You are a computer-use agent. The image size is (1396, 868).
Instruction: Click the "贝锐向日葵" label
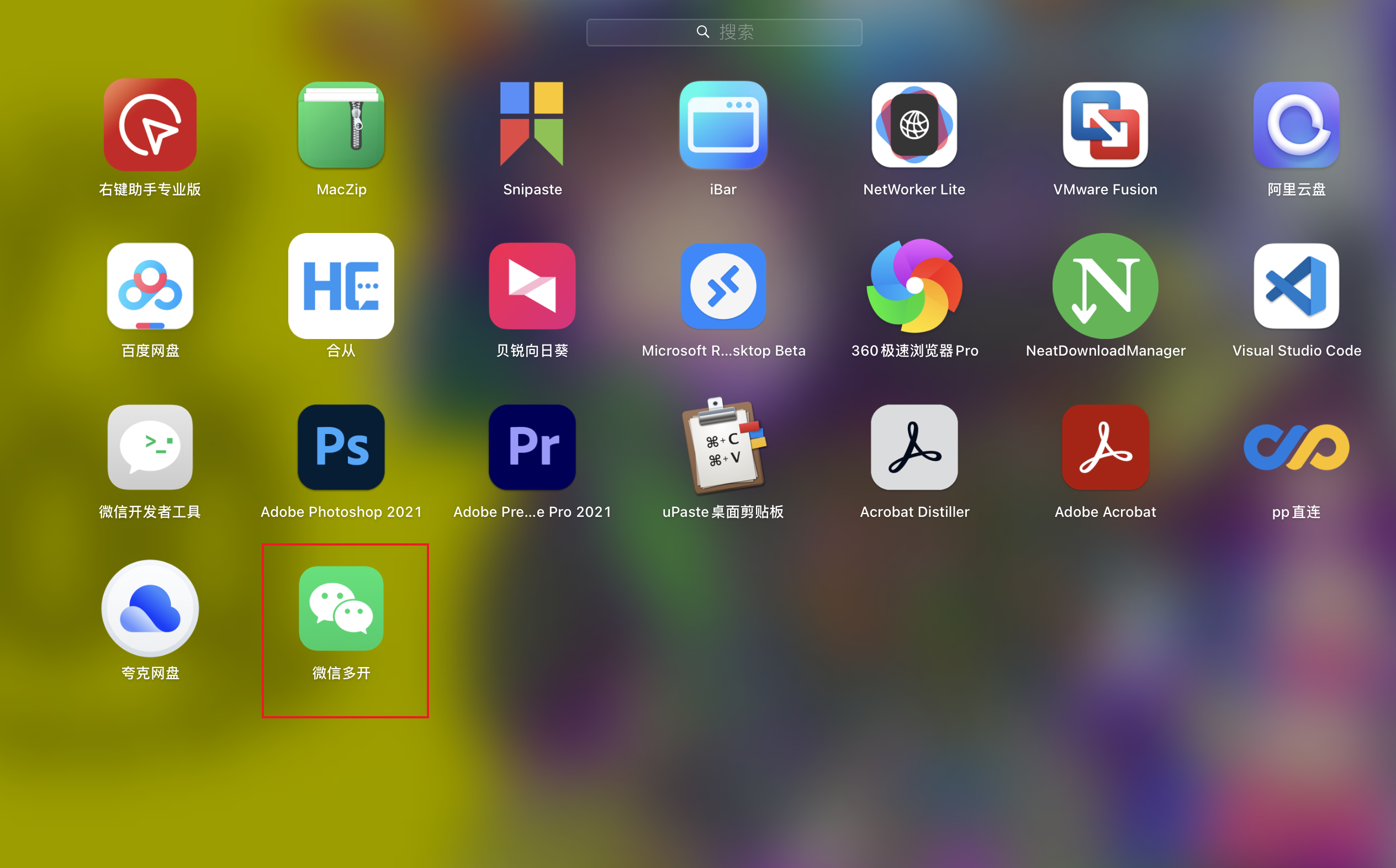532,351
